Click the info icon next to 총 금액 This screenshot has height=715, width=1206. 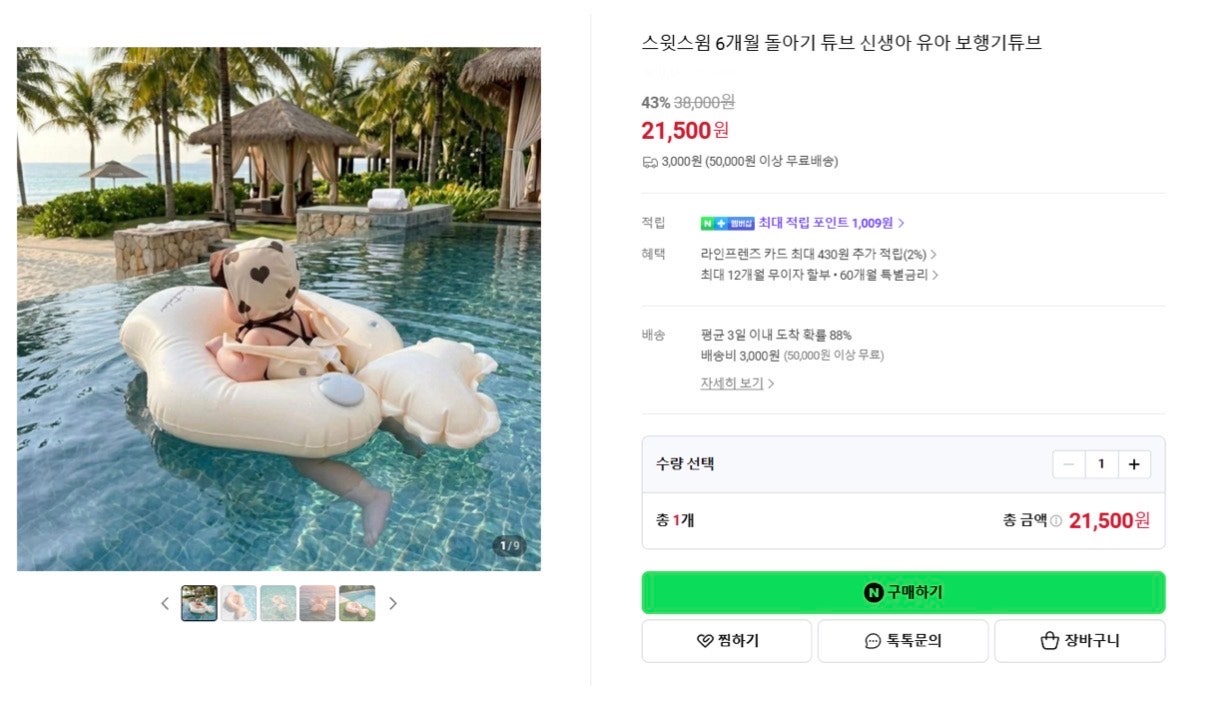[1055, 519]
